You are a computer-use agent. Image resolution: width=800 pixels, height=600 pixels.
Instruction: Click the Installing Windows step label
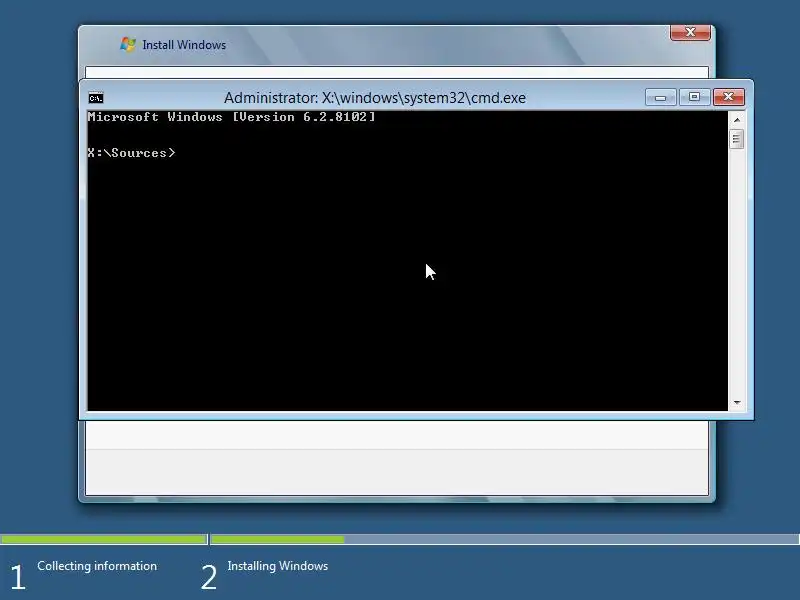click(x=278, y=566)
